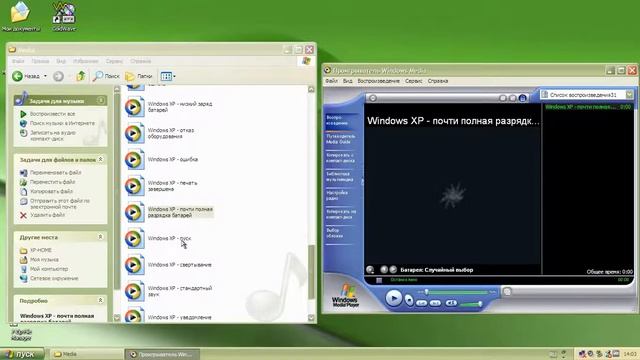Click the 'Воспроизвести все' link
Viewport: 640px width, 360px height.
[x=52, y=114]
